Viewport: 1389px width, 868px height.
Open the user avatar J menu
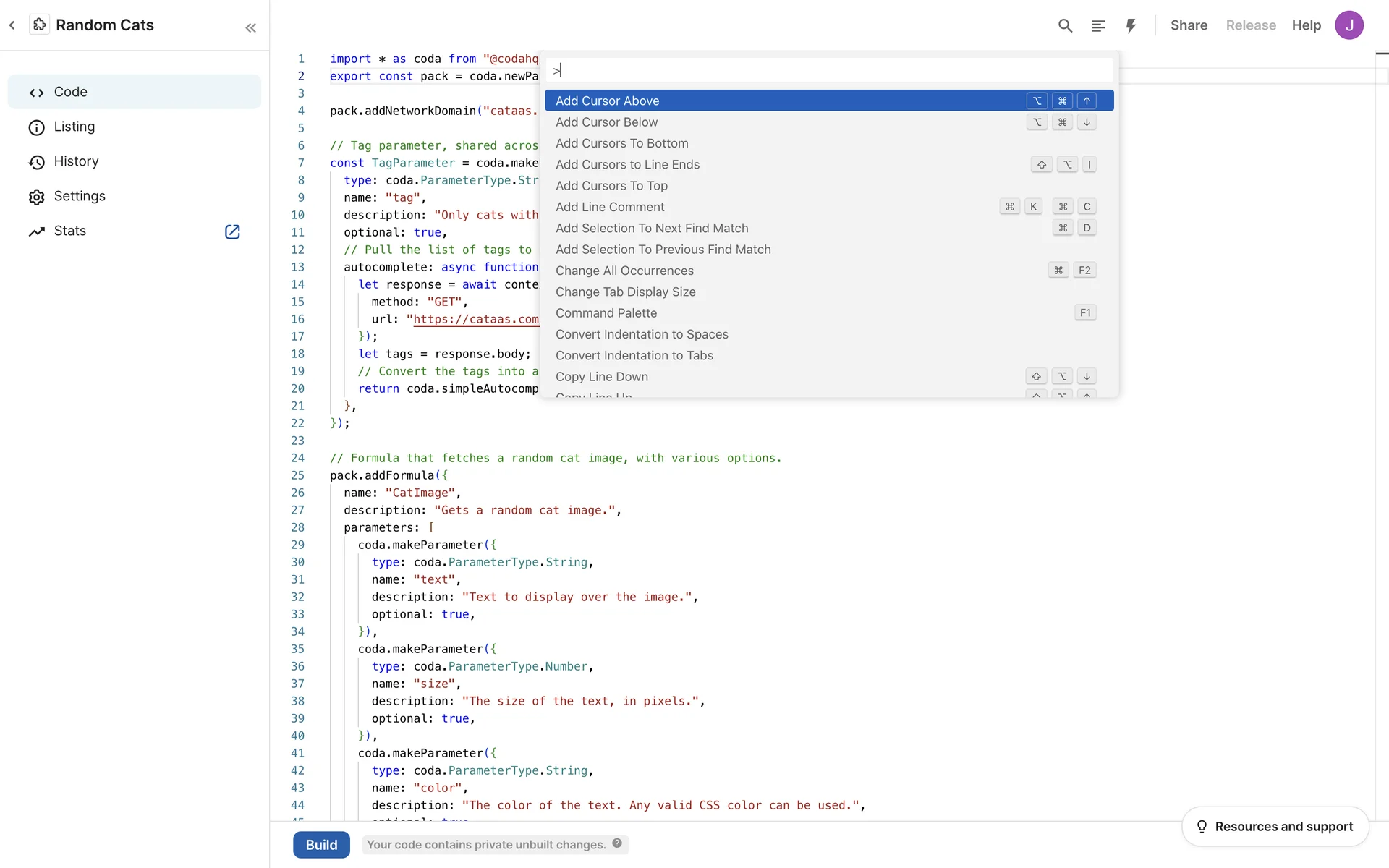pos(1348,25)
